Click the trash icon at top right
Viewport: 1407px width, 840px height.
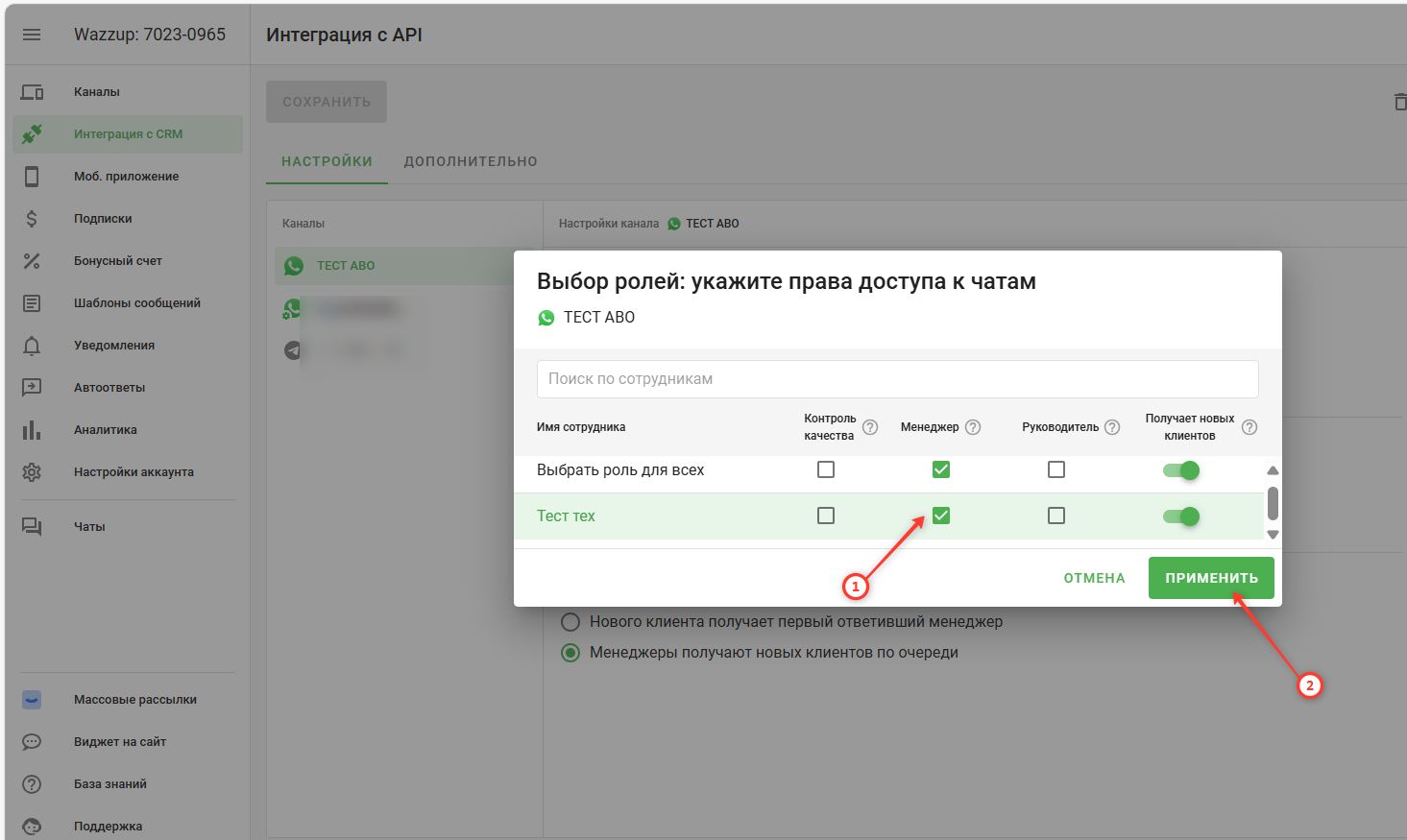click(x=1399, y=102)
